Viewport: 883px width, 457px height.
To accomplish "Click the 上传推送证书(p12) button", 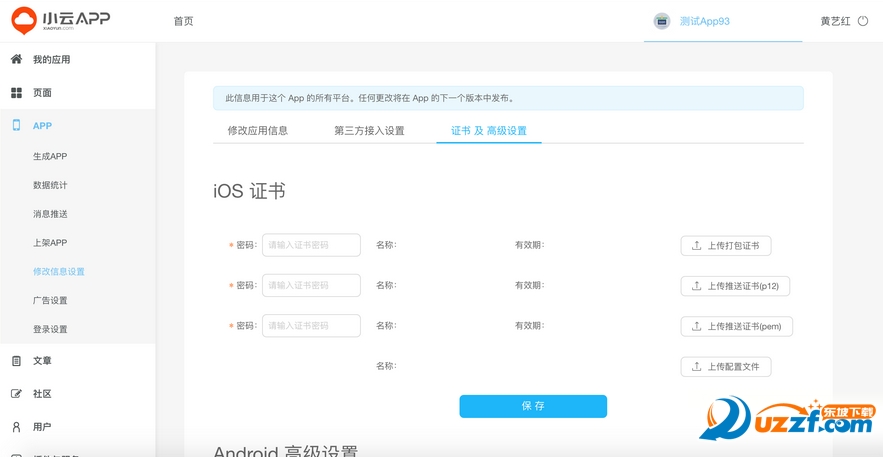I will (735, 286).
